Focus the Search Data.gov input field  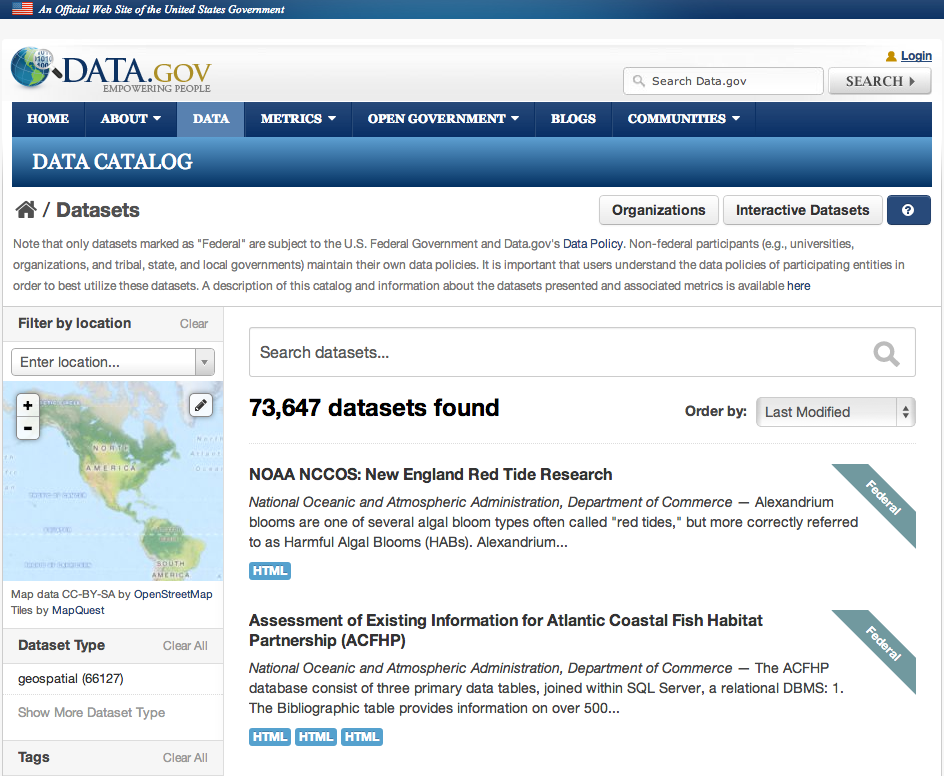(x=723, y=81)
